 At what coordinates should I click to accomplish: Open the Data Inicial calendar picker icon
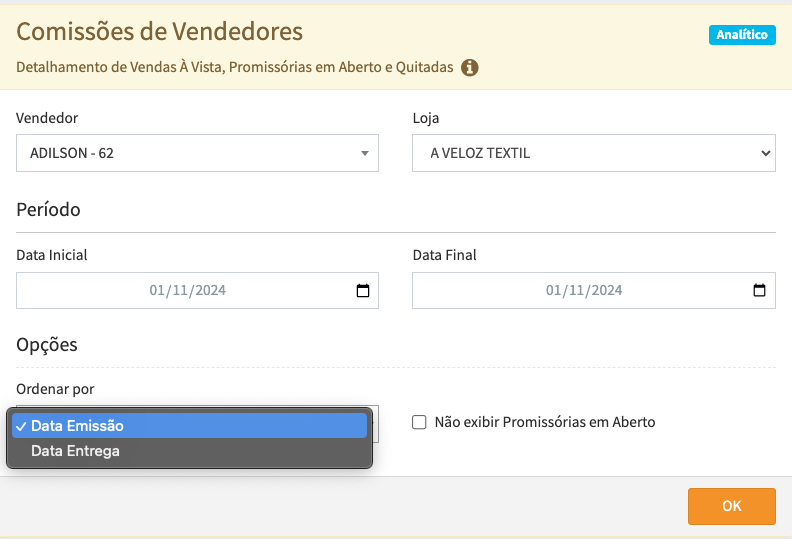(x=363, y=291)
